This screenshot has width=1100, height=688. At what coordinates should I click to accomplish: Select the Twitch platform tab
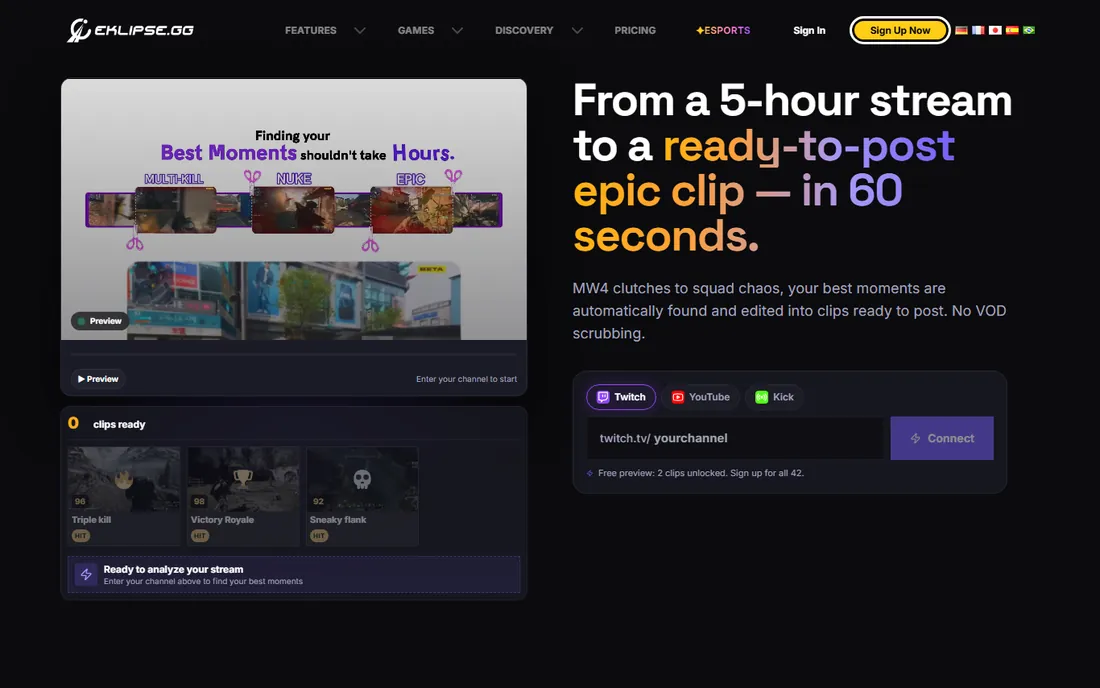coord(621,397)
